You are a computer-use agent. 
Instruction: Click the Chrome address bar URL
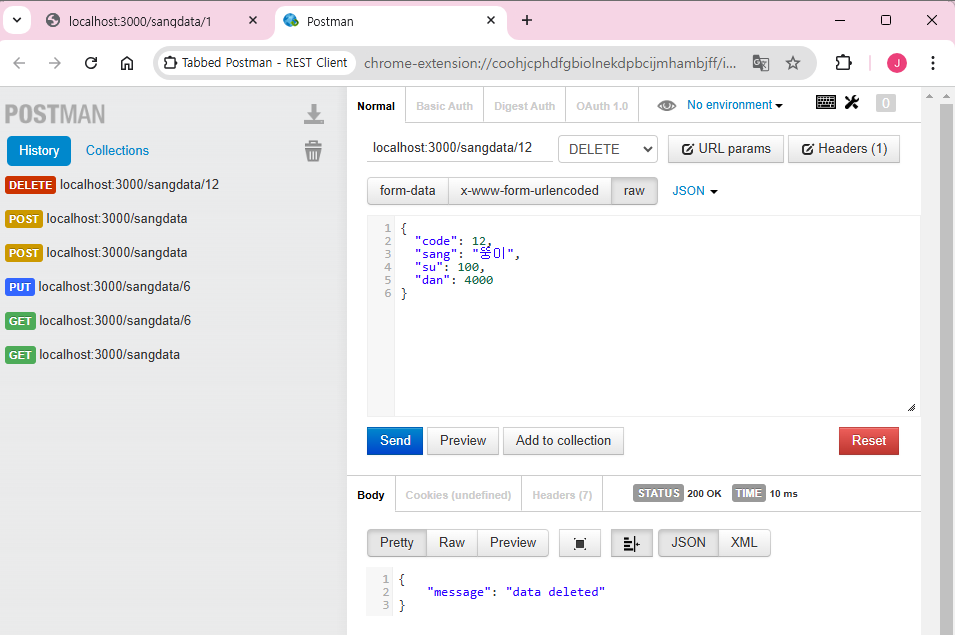[550, 63]
